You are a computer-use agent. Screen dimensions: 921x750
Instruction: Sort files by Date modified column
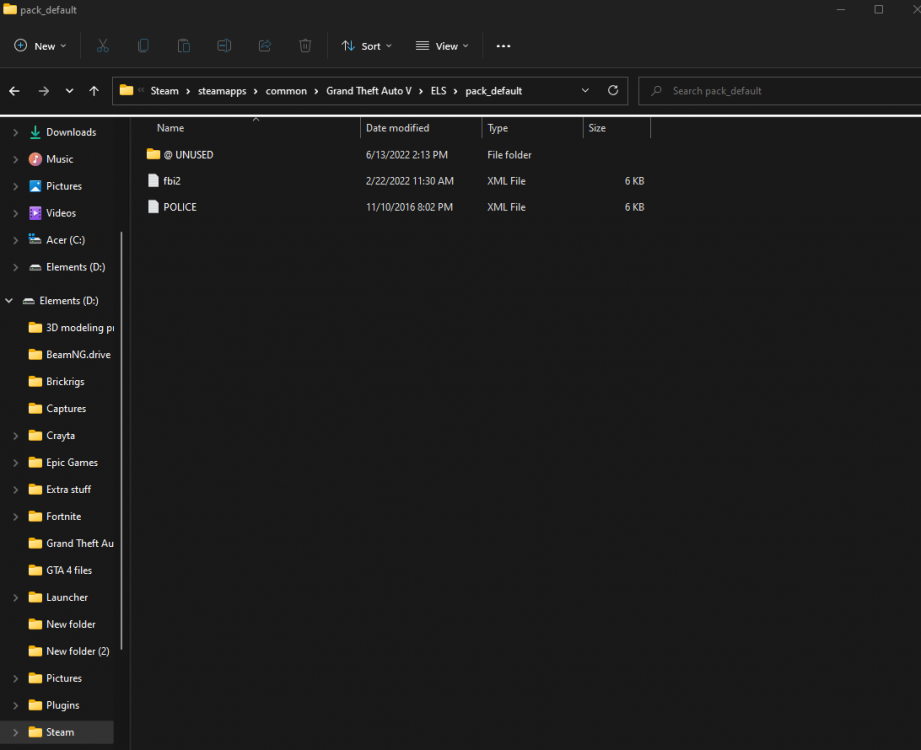tap(397, 128)
